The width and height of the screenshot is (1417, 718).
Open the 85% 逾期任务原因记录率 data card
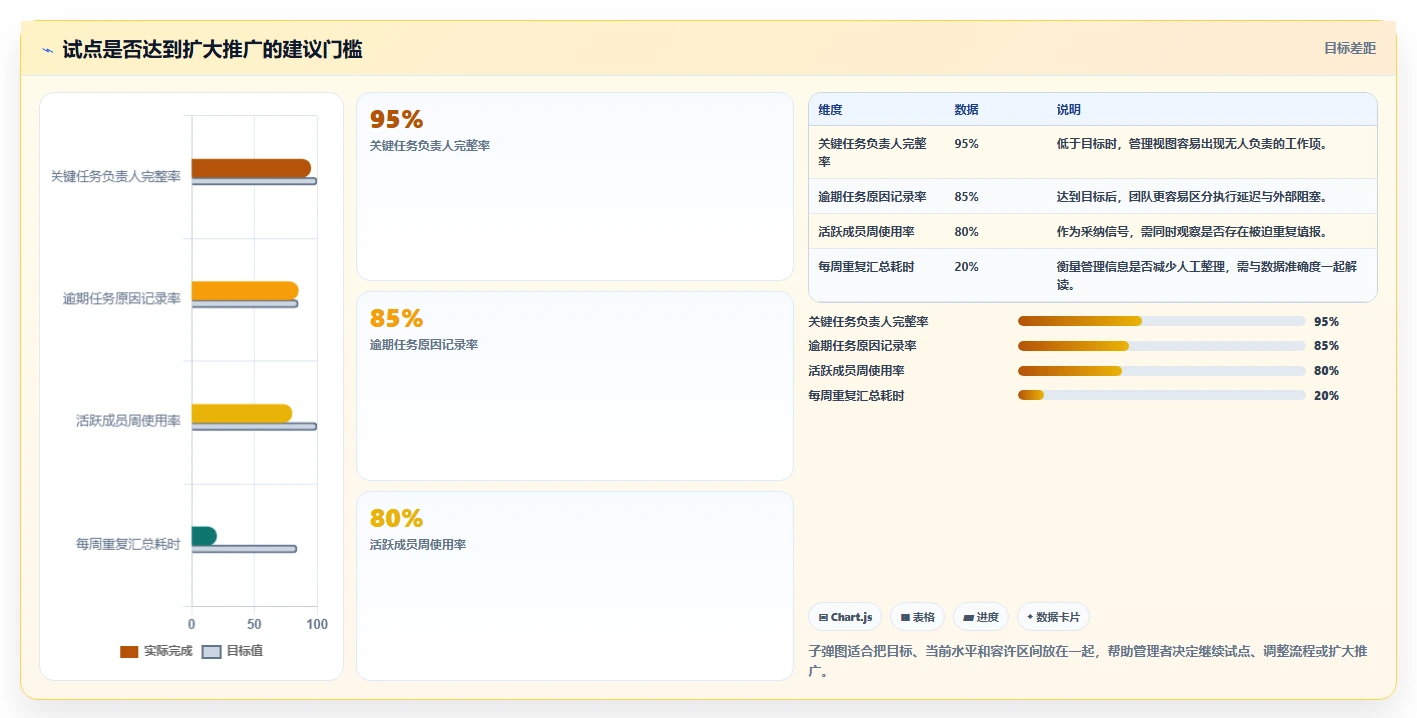point(575,386)
